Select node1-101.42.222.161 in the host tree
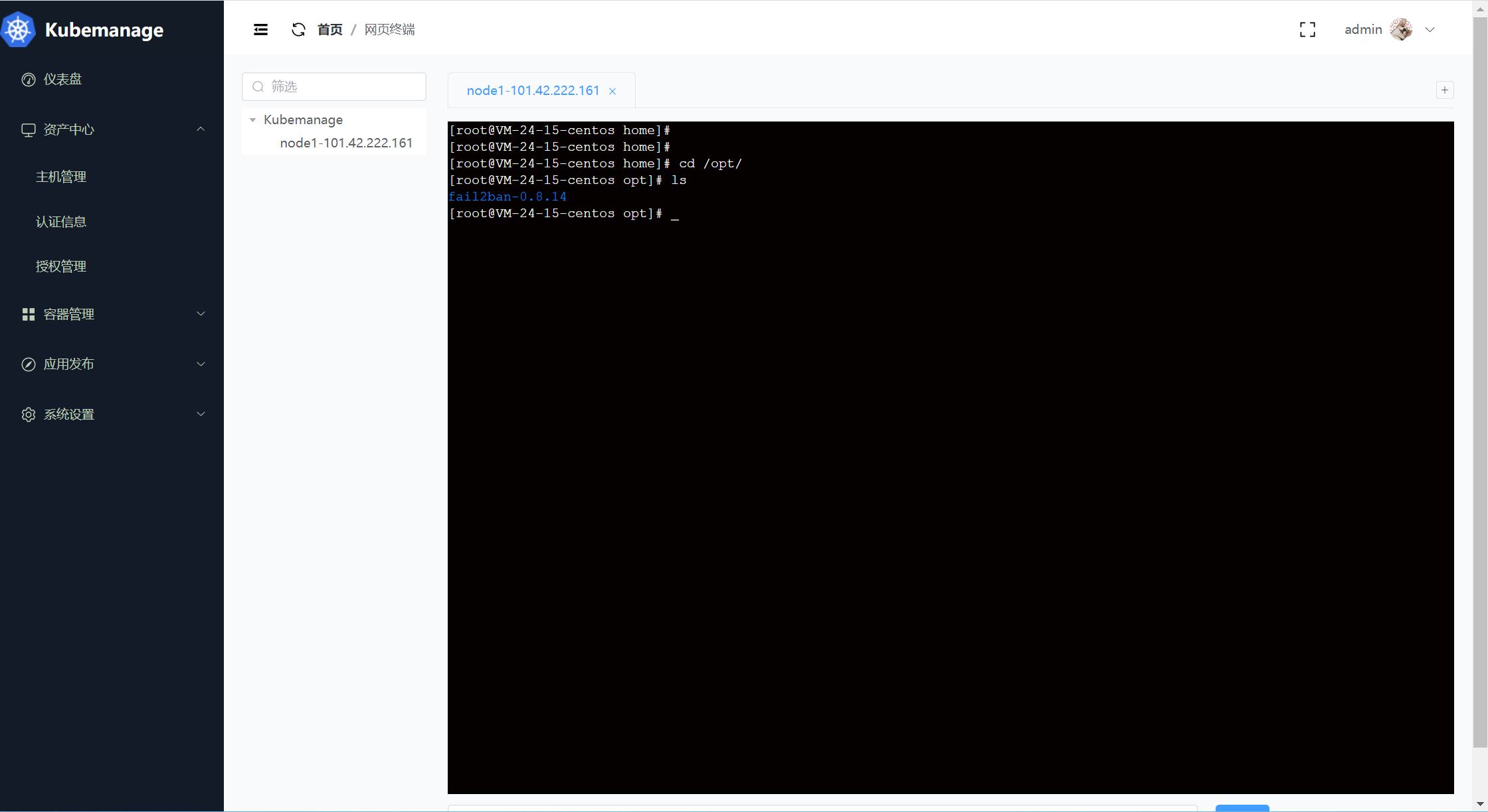This screenshot has height=812, width=1488. coord(345,143)
